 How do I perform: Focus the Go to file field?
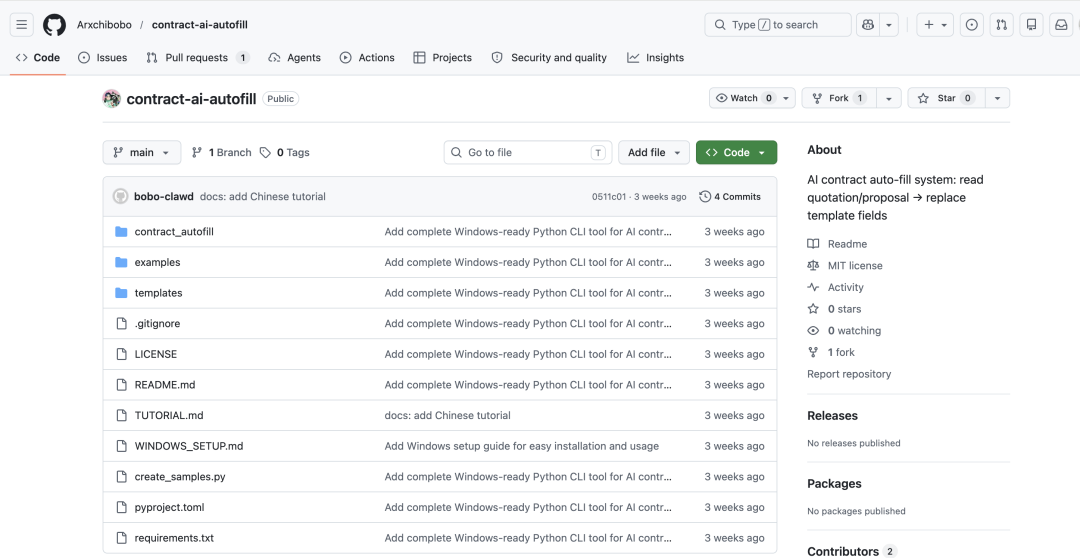[x=528, y=152]
